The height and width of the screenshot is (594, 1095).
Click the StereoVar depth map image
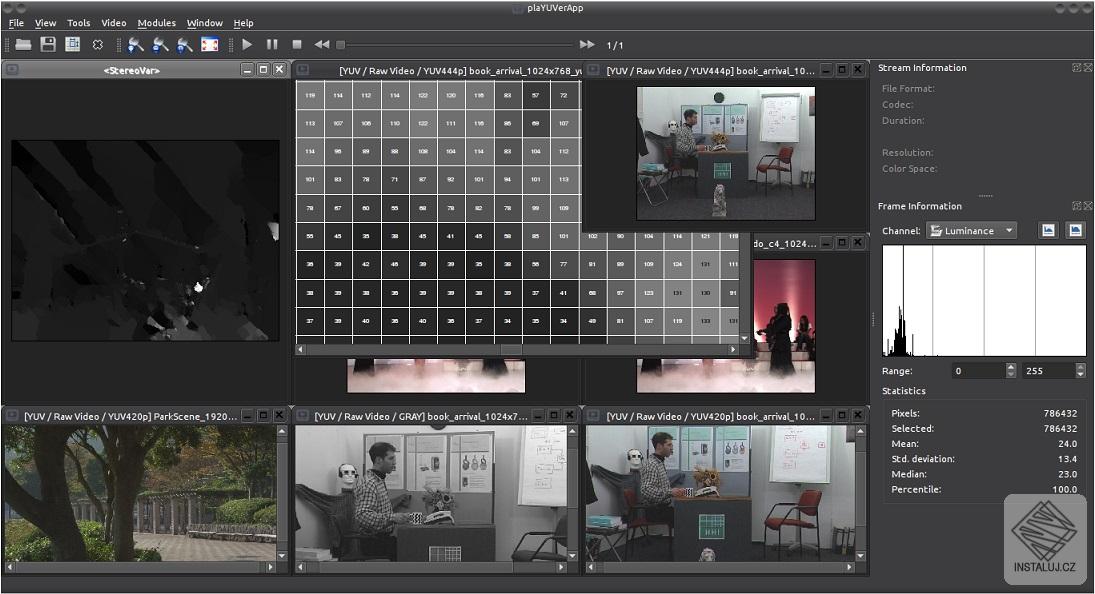click(145, 241)
